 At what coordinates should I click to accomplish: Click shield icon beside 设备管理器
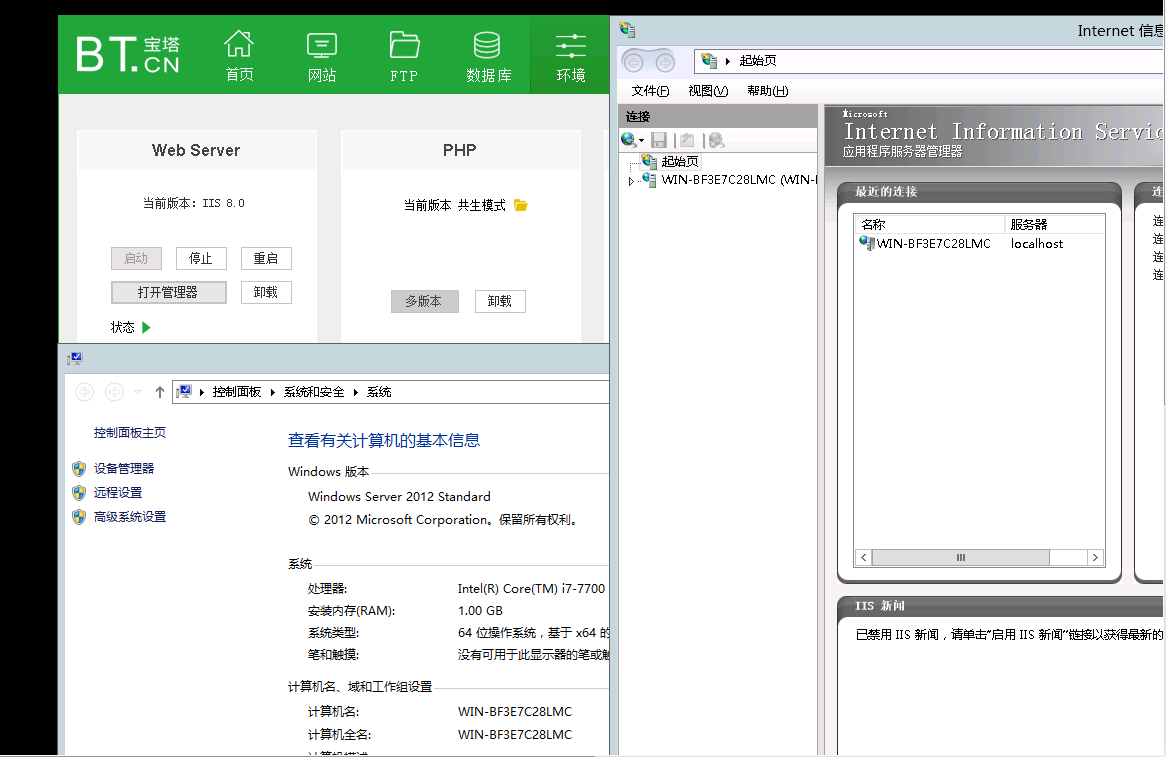point(79,468)
